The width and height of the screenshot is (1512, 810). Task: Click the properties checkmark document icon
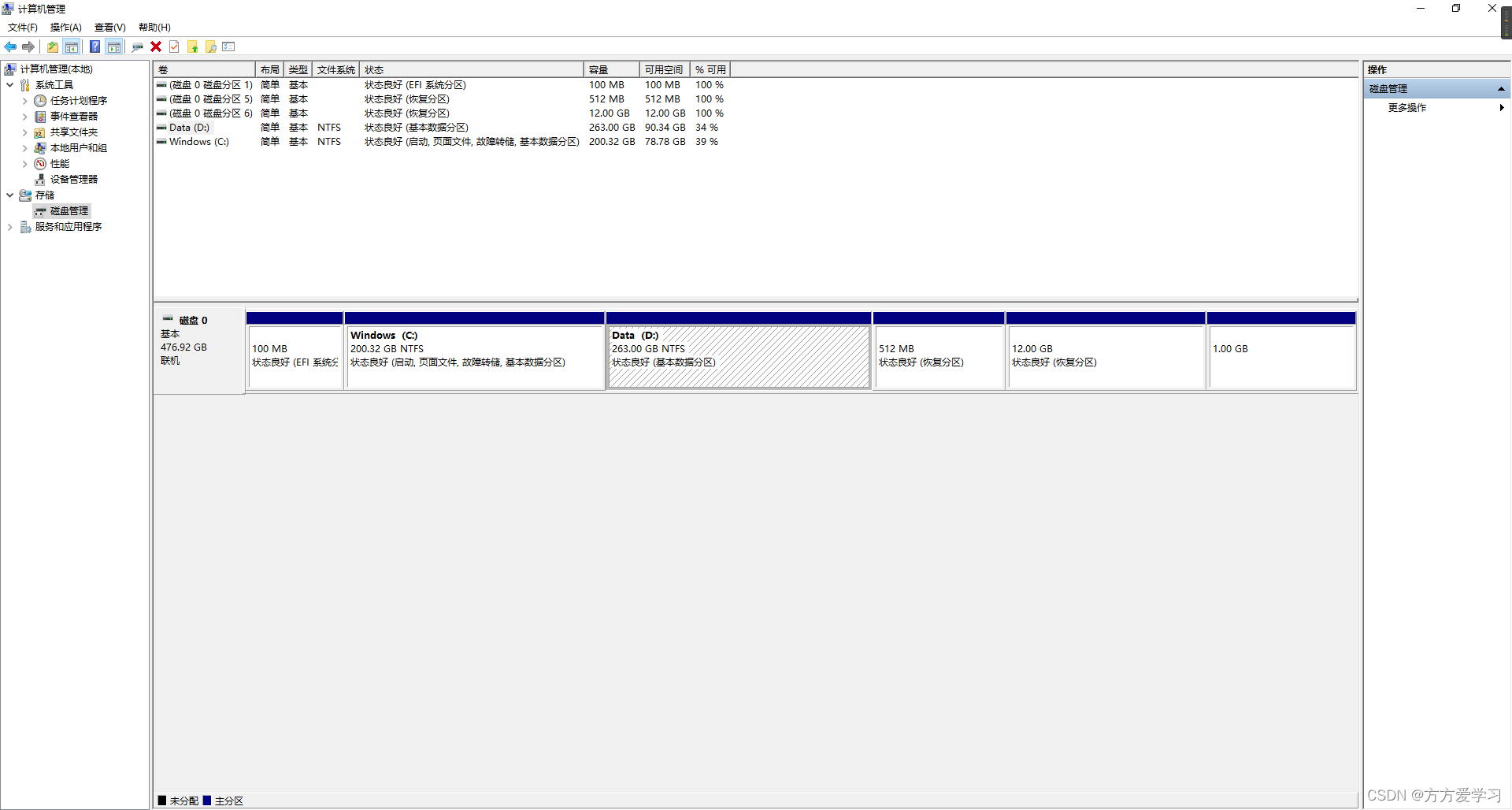[x=174, y=47]
